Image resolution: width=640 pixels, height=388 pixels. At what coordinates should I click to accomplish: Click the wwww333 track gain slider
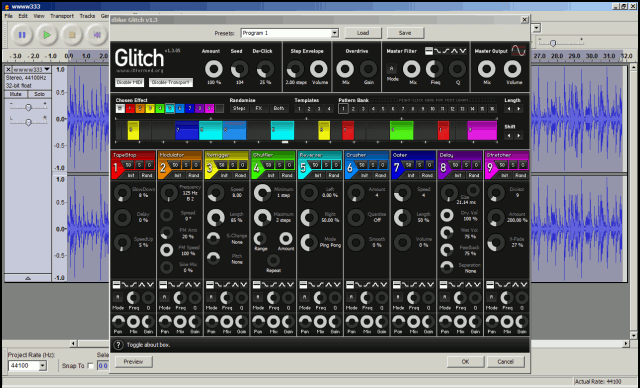(28, 107)
